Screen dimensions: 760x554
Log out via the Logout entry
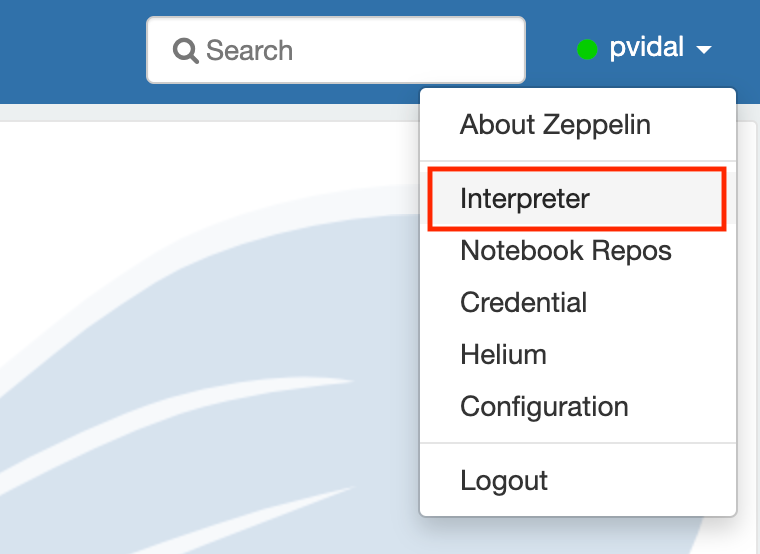[x=504, y=480]
